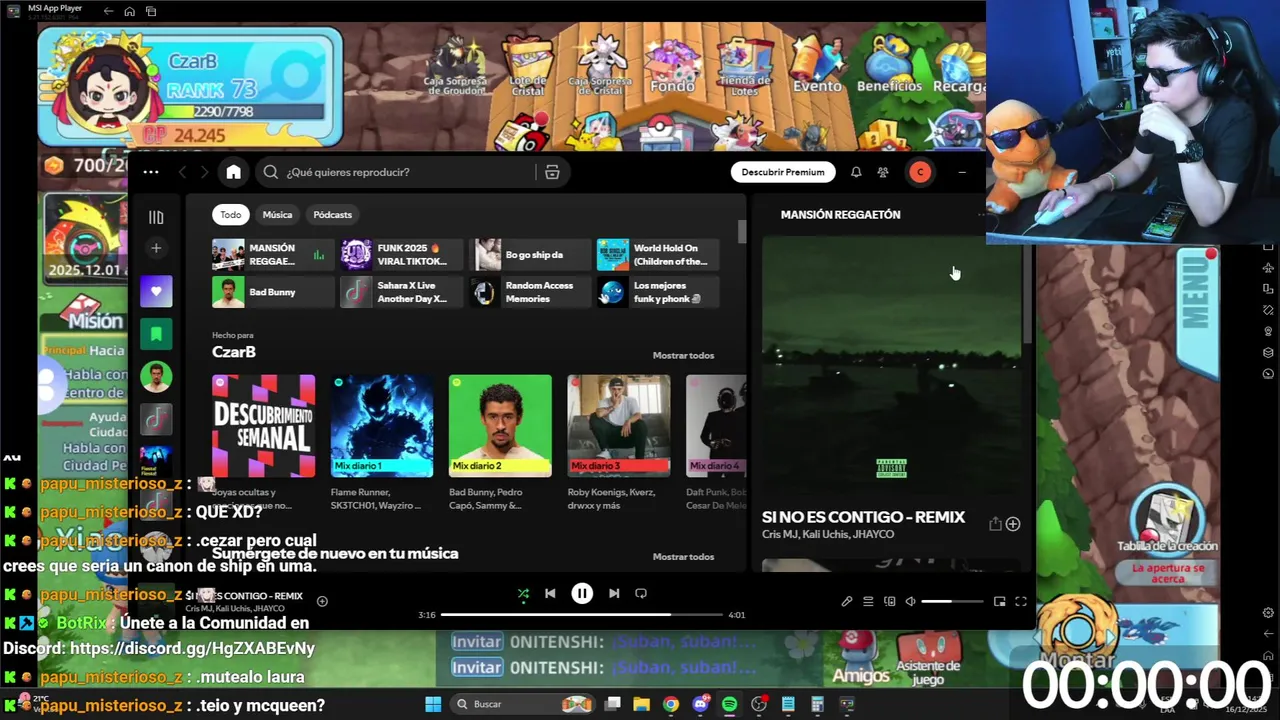Click song title SI NO ES CONTIGO - REMIX in panel
The width and height of the screenshot is (1280, 720).
(863, 517)
